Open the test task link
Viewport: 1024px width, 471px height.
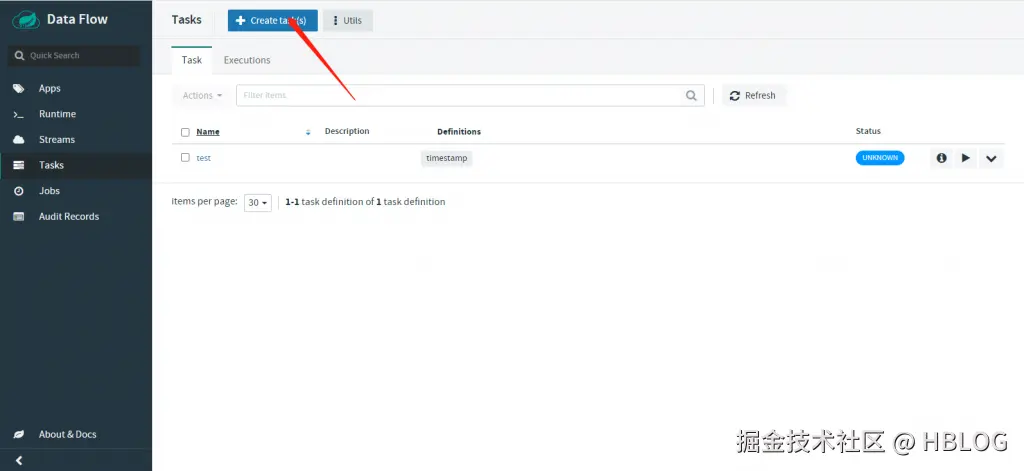(204, 157)
